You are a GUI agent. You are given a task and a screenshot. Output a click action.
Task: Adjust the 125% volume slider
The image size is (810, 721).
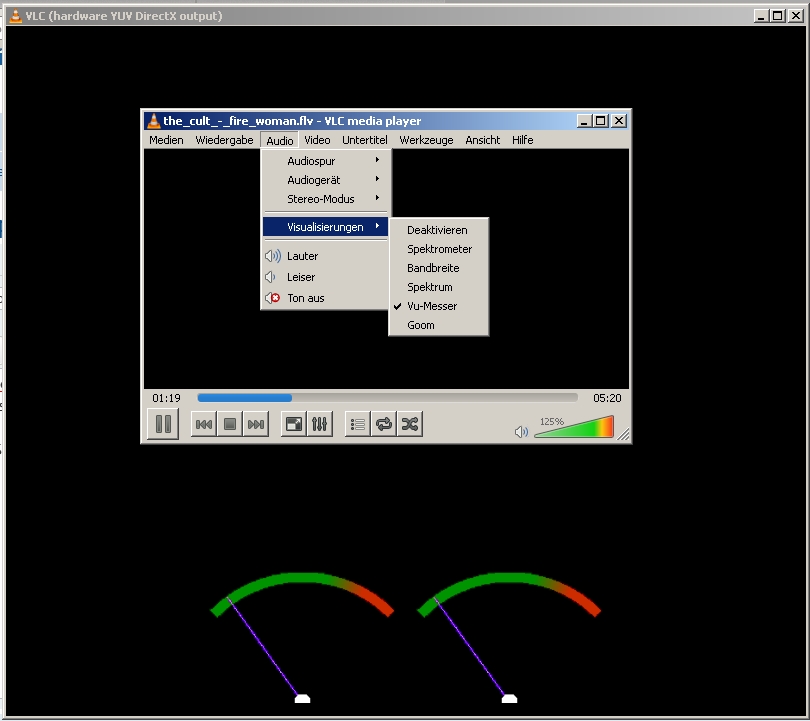point(574,429)
